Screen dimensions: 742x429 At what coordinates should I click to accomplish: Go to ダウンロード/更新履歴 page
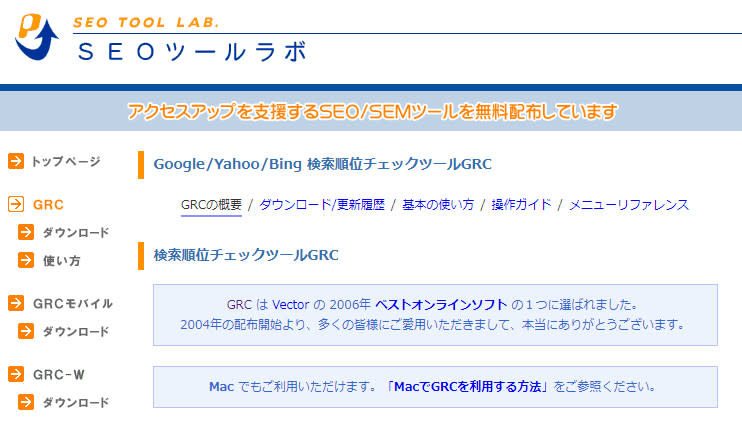point(322,205)
